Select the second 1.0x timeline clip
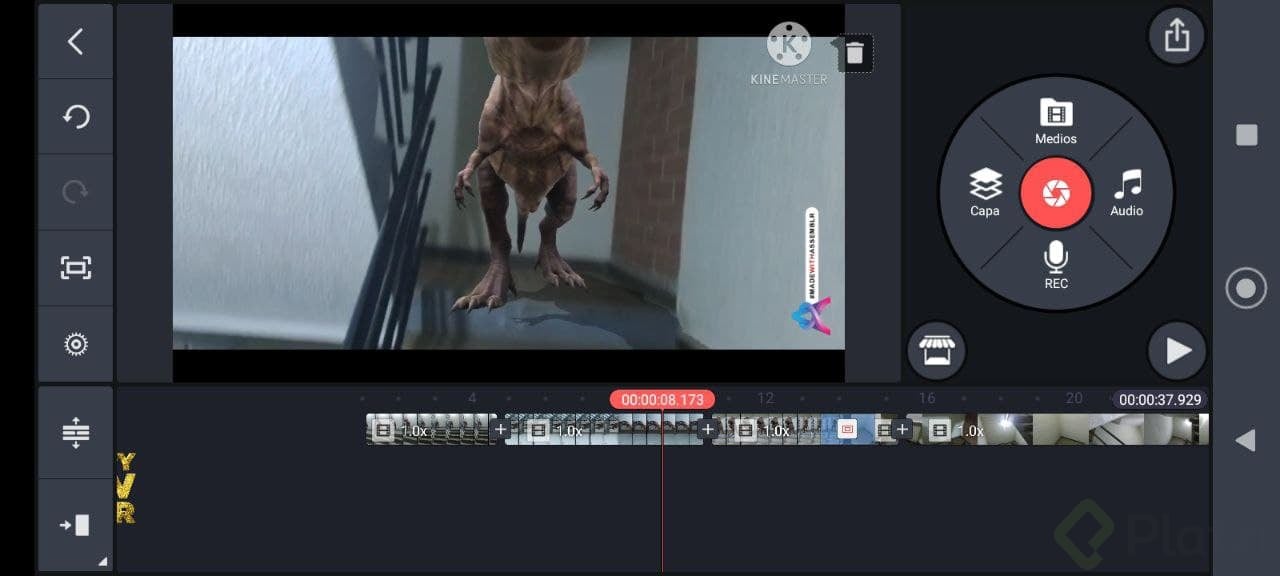The width and height of the screenshot is (1280, 576). tap(602, 430)
